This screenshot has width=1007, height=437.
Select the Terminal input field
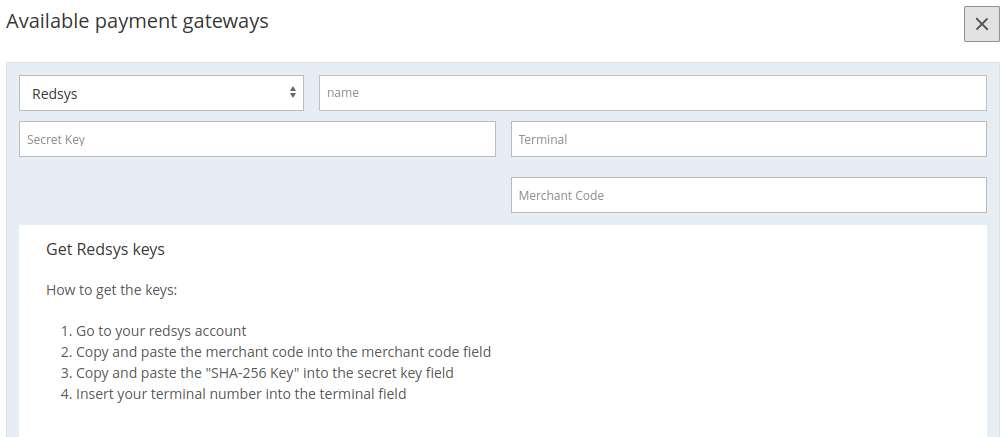(749, 139)
